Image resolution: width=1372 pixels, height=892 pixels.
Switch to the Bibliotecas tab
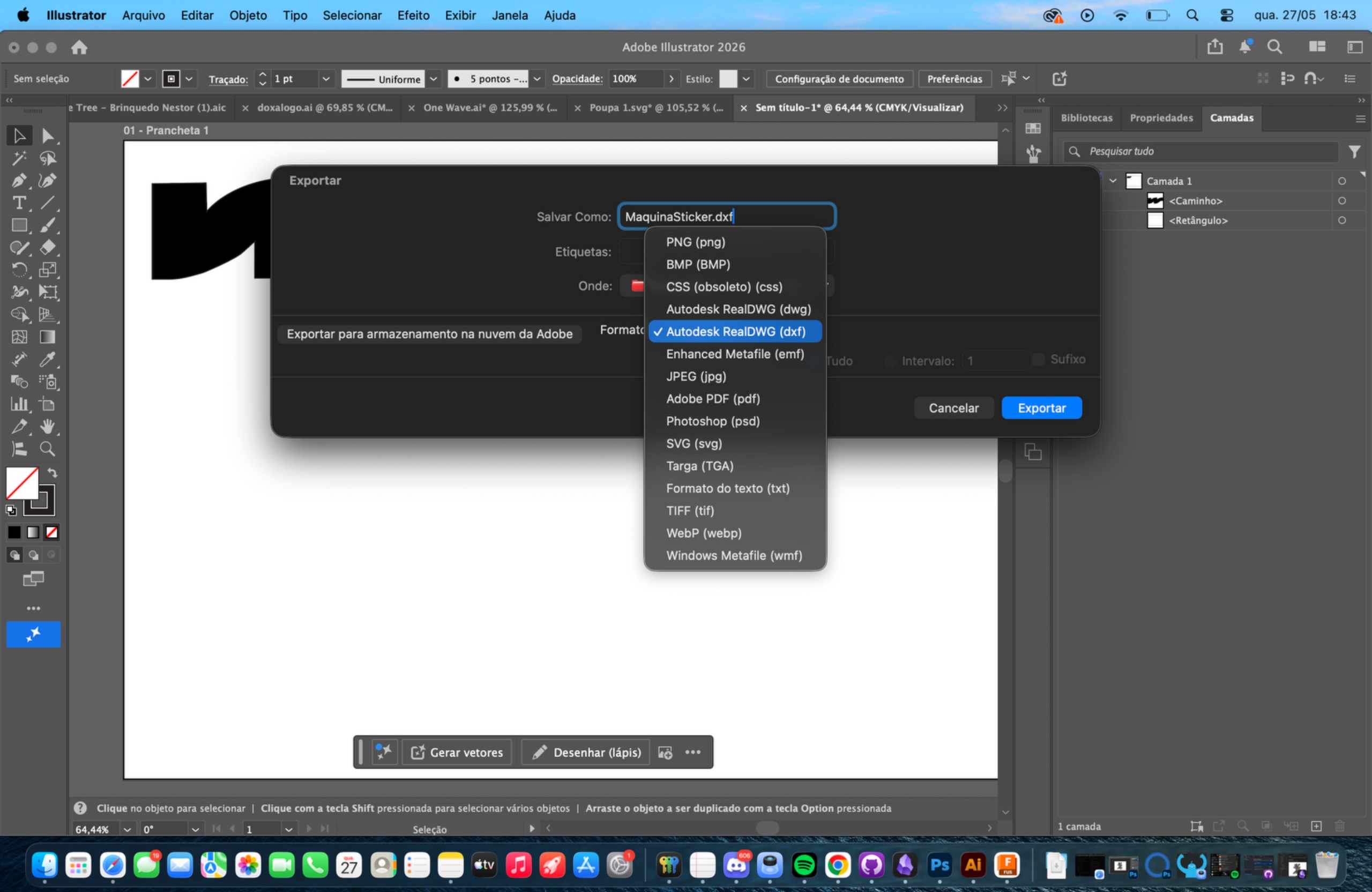coord(1087,117)
